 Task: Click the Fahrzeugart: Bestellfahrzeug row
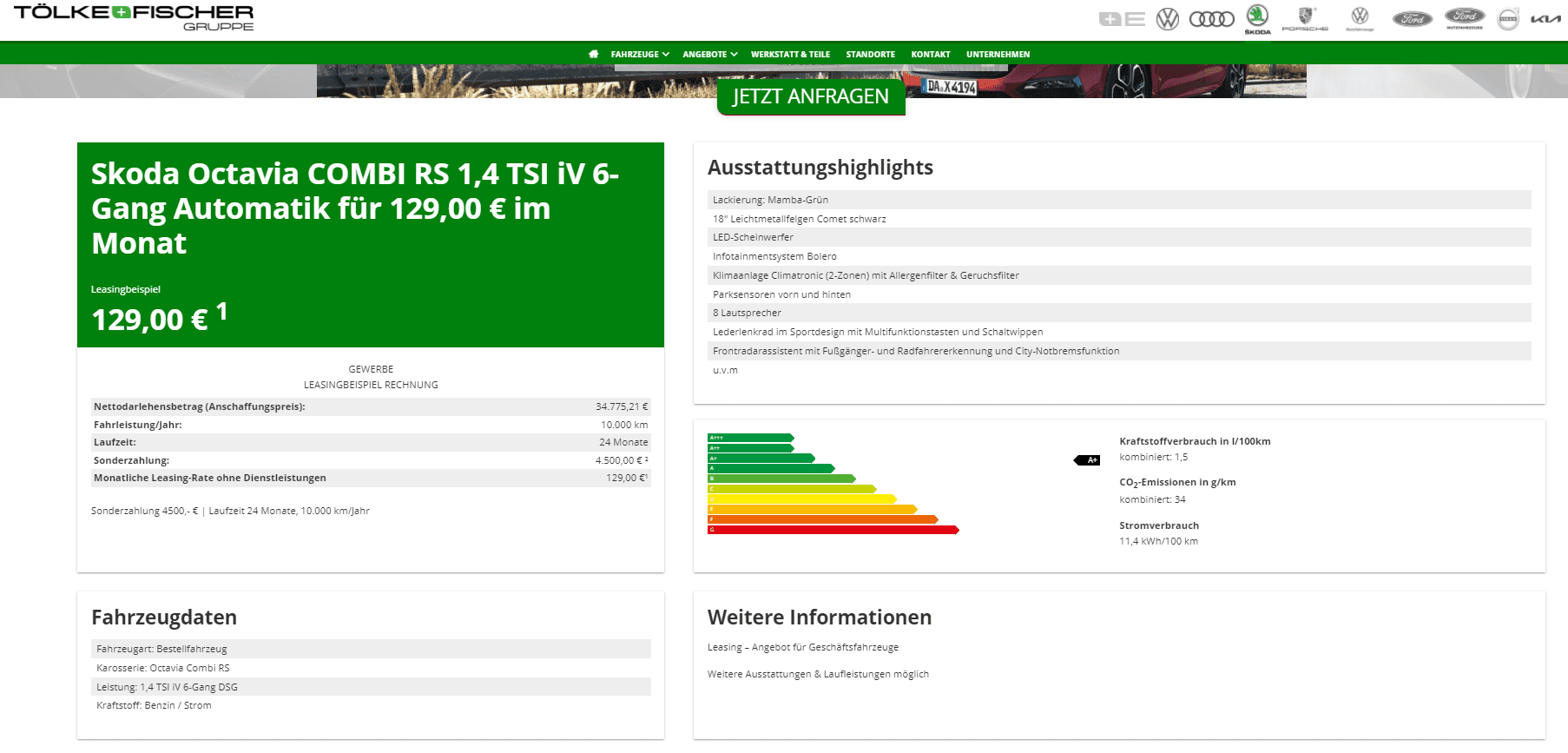click(x=372, y=649)
